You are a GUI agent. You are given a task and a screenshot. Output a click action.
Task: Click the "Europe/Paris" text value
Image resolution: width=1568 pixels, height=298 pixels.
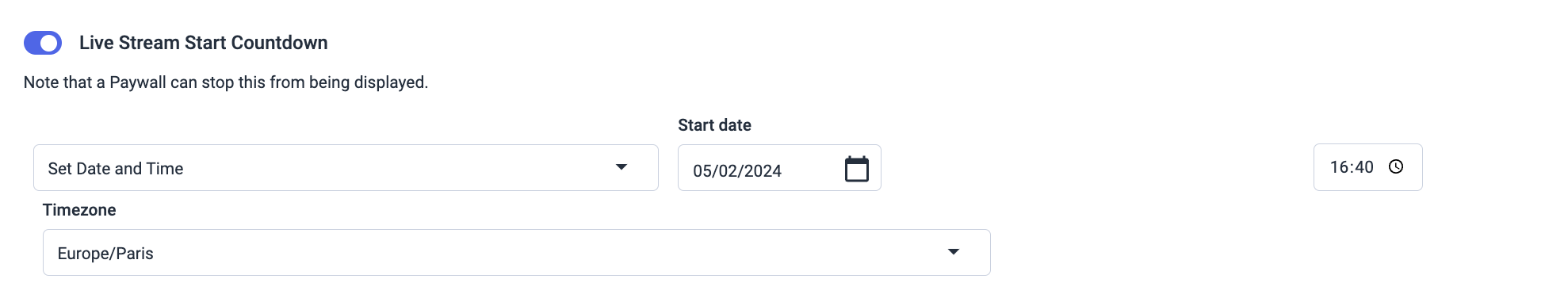click(x=105, y=254)
